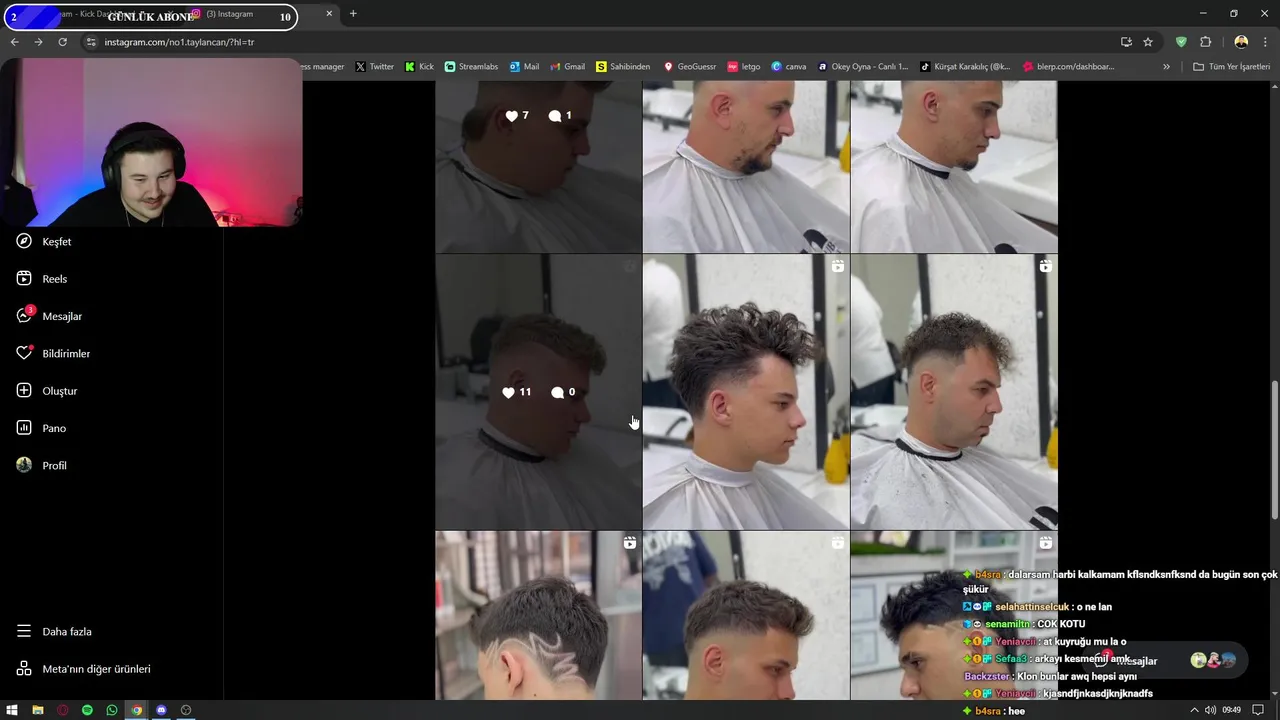Click chat username senamiltn

pos(1008,624)
